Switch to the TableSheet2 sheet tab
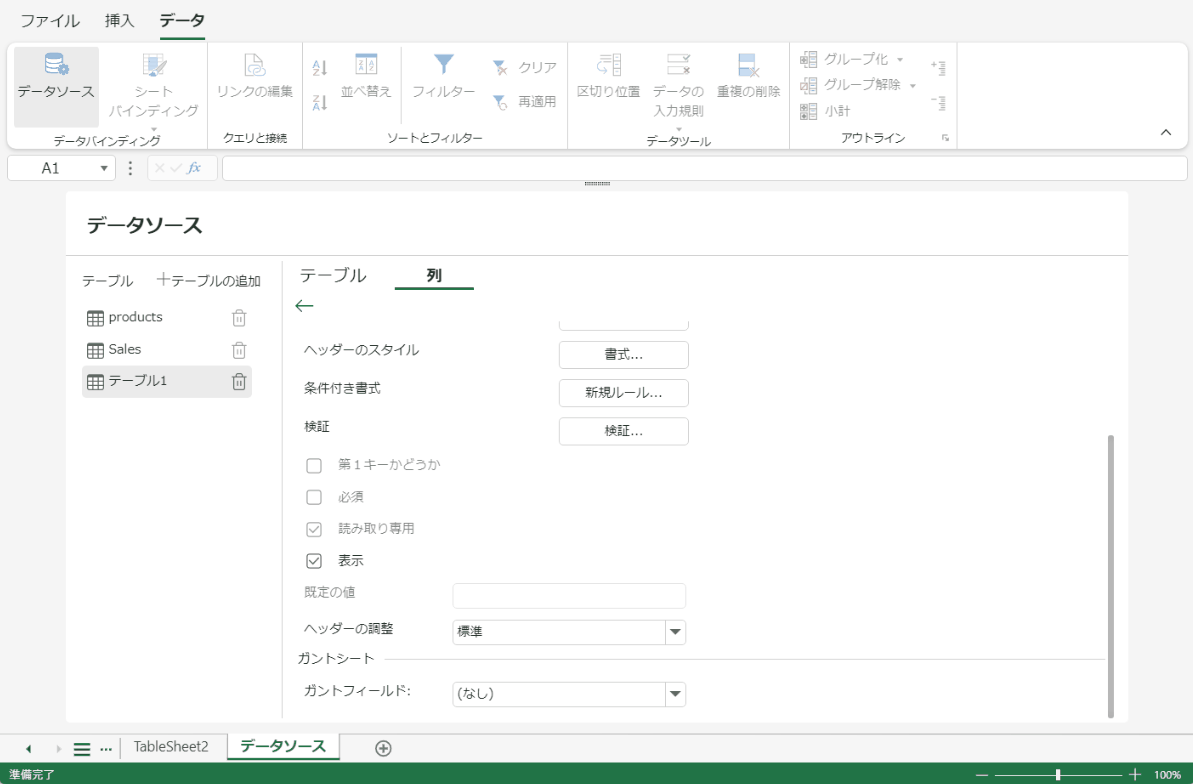Viewport: 1193px width, 784px height. [x=172, y=746]
